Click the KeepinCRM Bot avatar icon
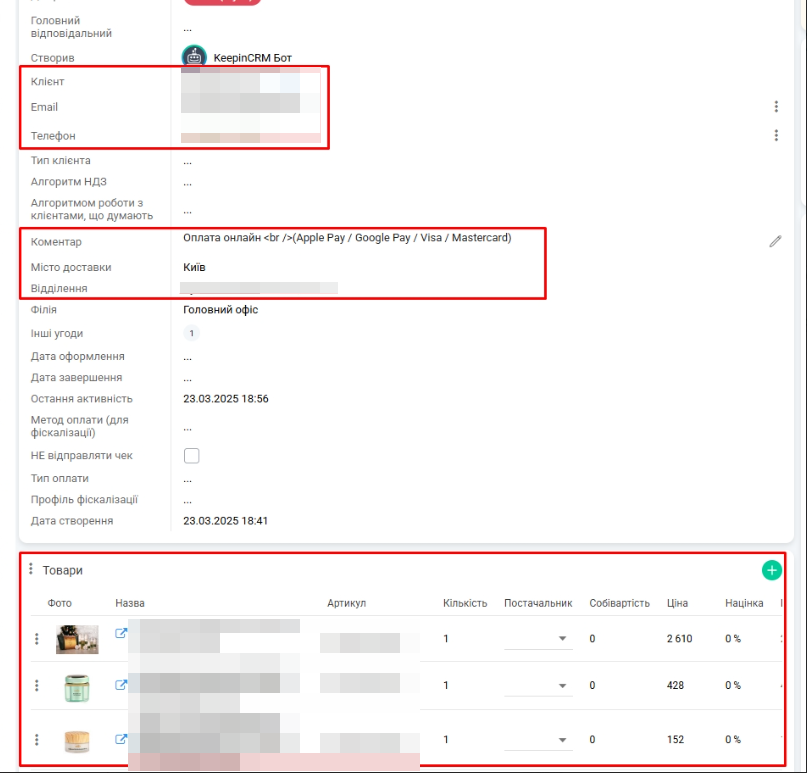Image resolution: width=807 pixels, height=773 pixels. (x=194, y=57)
